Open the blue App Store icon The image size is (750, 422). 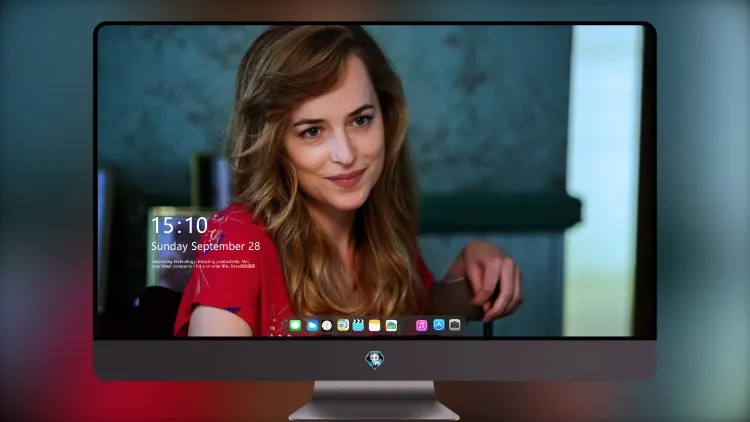pos(439,325)
